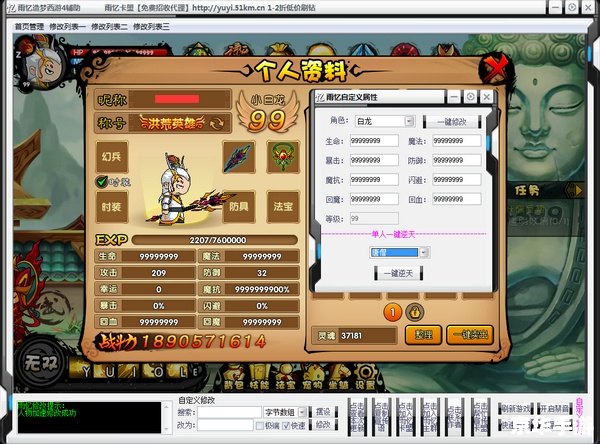This screenshot has width=600, height=444.
Task: Click the 防御 value input field
Action: pos(457,160)
